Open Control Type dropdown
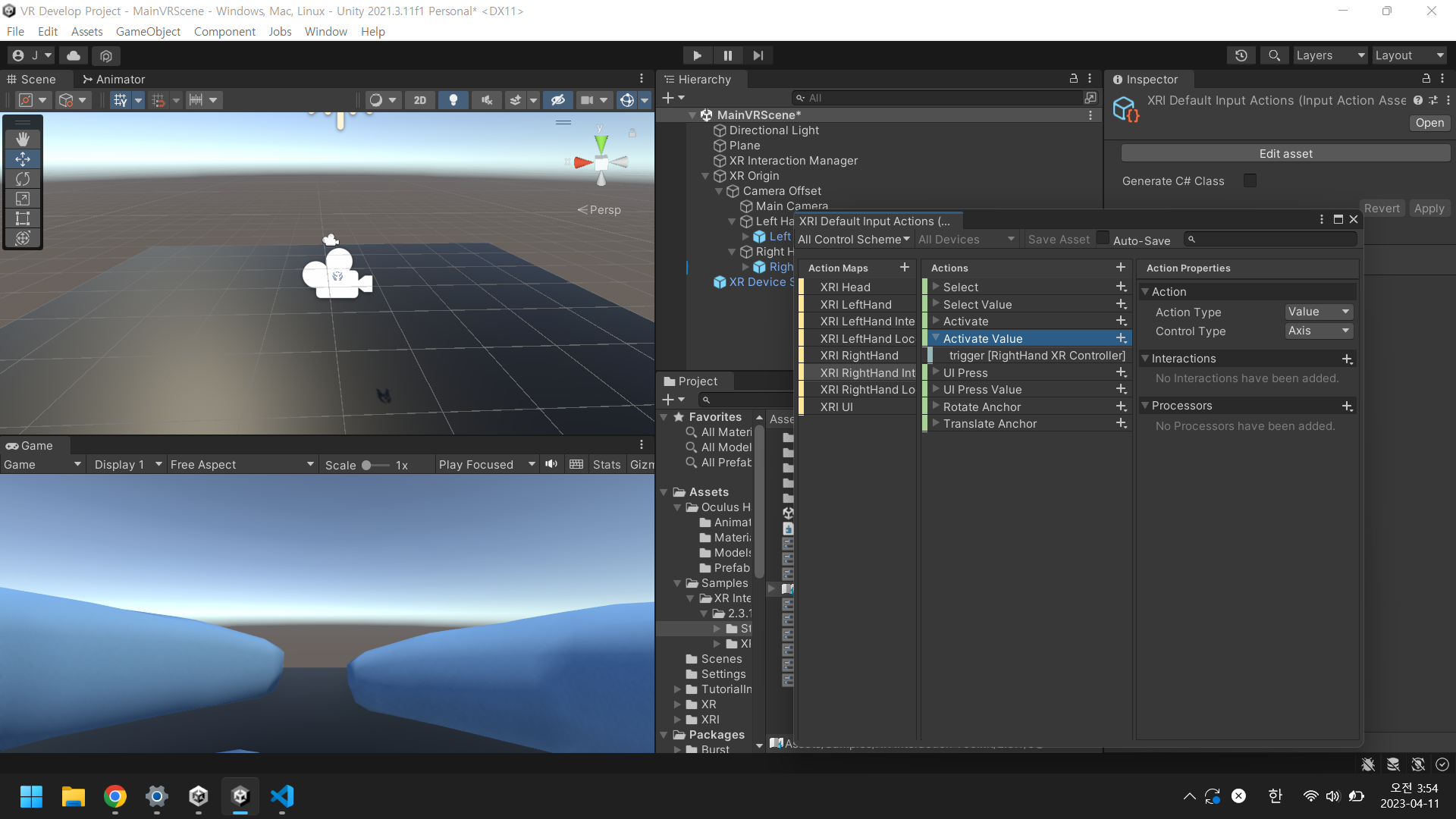Image resolution: width=1456 pixels, height=819 pixels. [1319, 331]
